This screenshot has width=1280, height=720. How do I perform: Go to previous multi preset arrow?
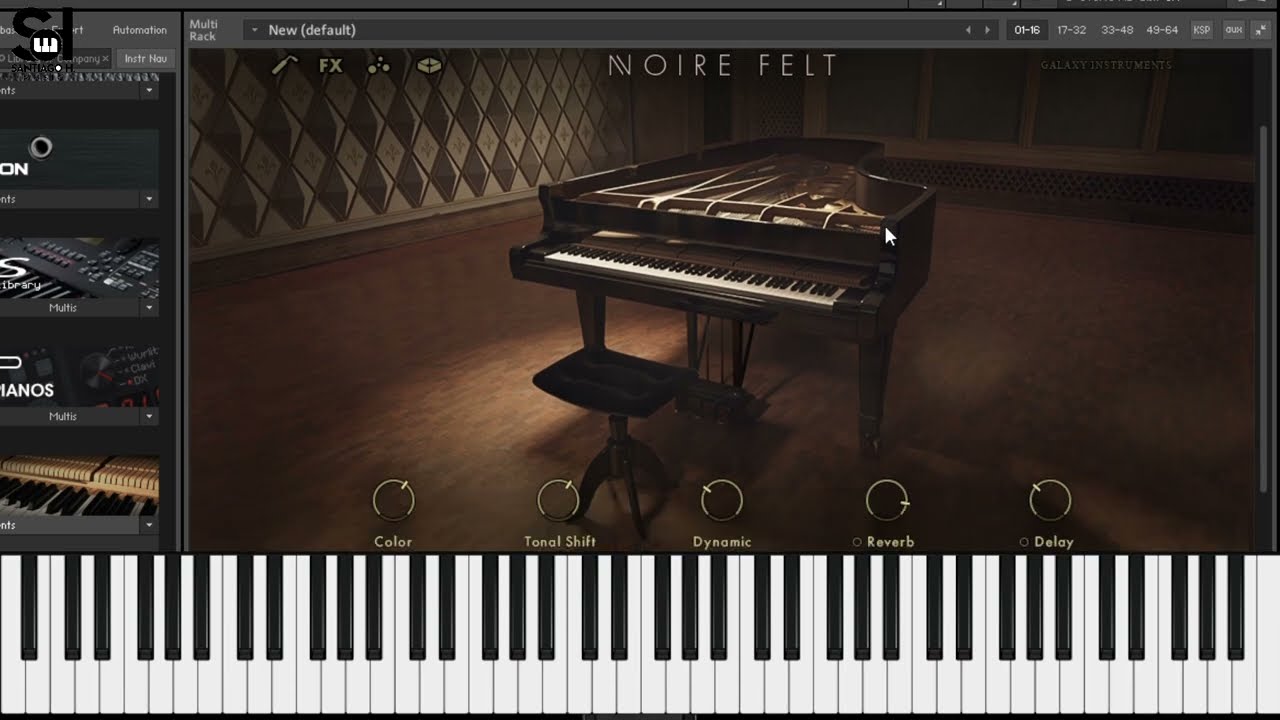tap(968, 30)
